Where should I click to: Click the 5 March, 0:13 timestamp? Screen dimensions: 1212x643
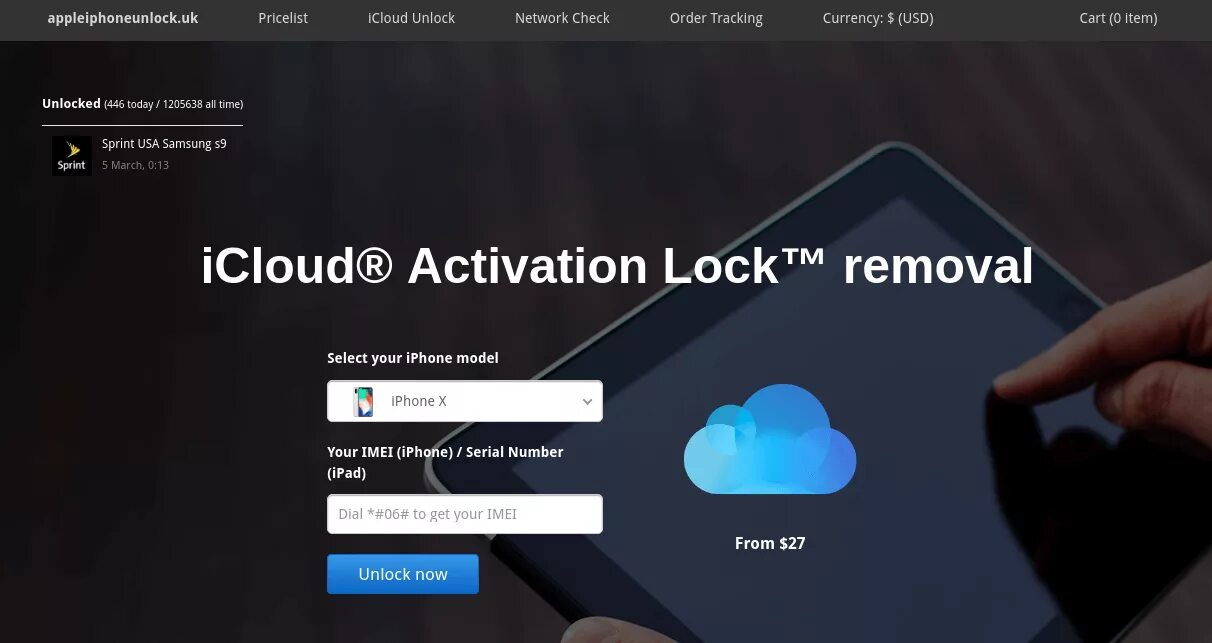tap(135, 165)
